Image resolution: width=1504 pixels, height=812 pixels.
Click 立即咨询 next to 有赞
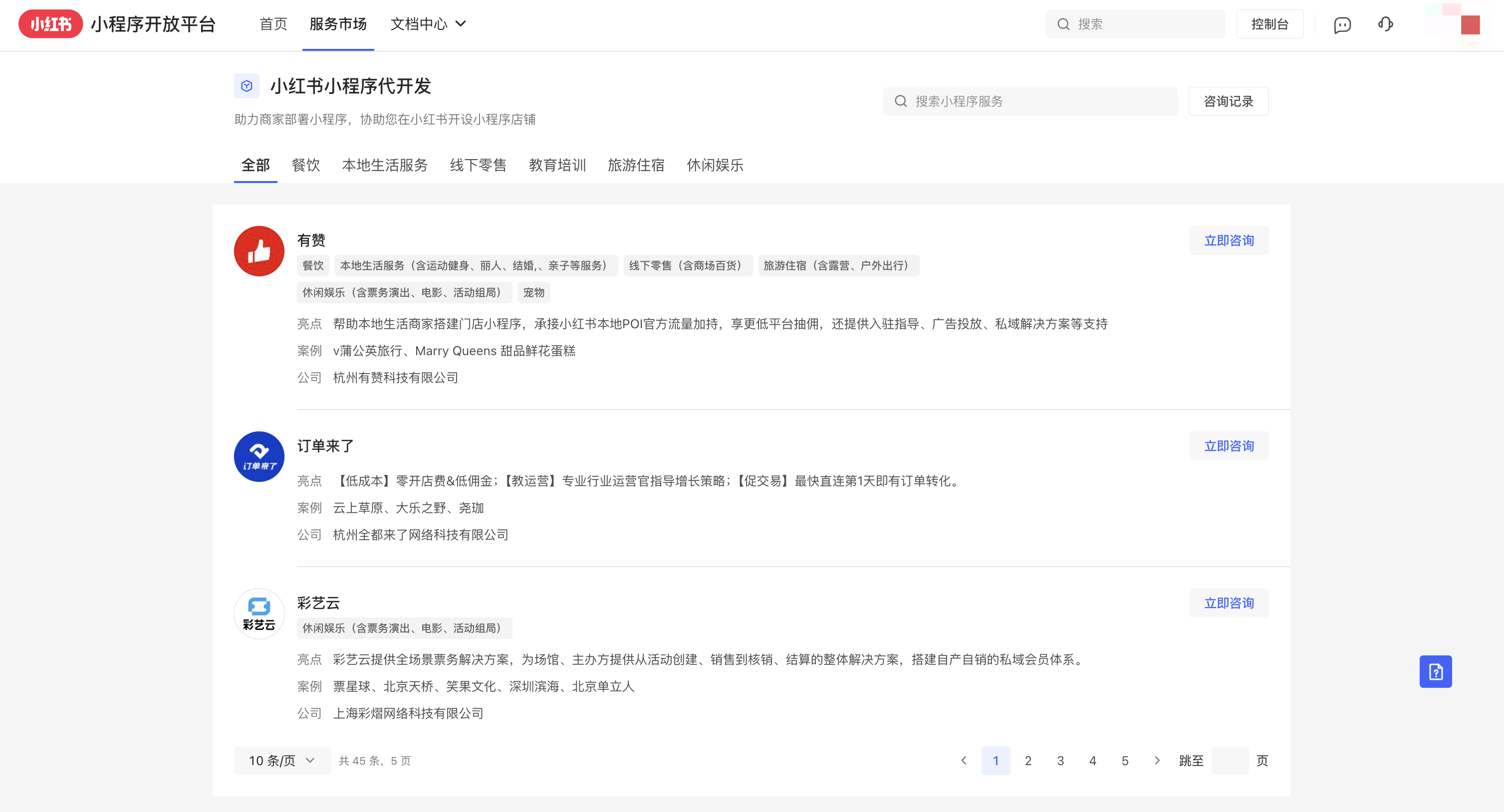click(x=1229, y=240)
